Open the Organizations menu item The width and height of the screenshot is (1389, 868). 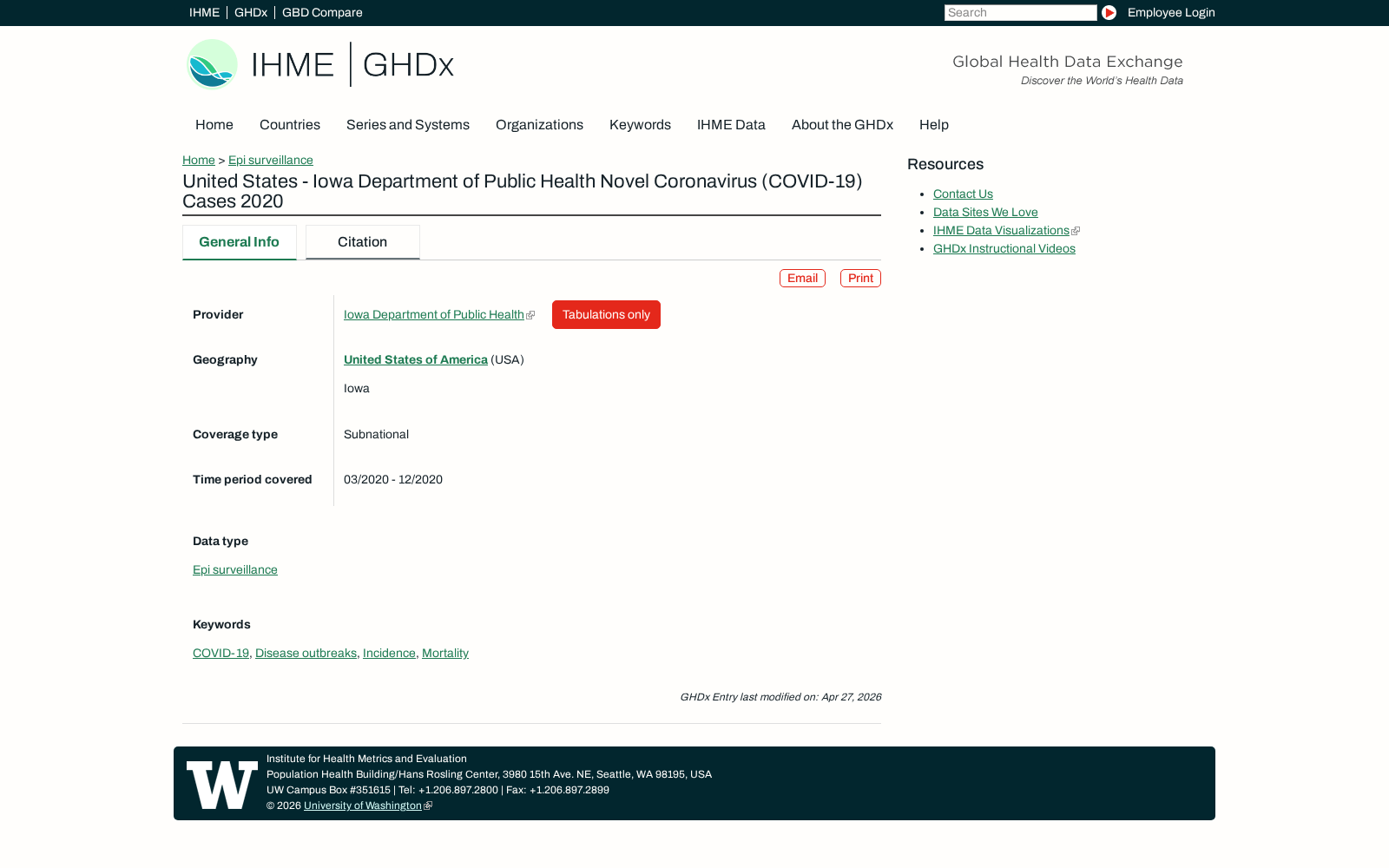(539, 125)
